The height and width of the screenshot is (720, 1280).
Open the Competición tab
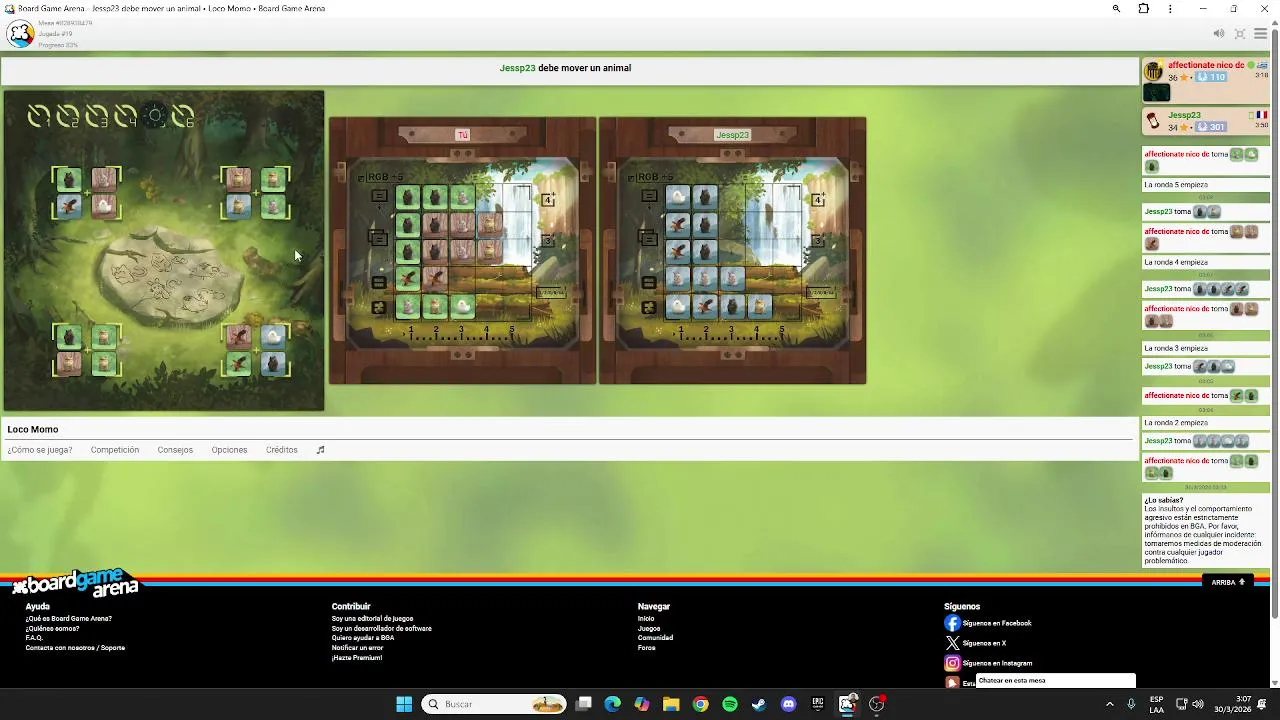click(115, 450)
